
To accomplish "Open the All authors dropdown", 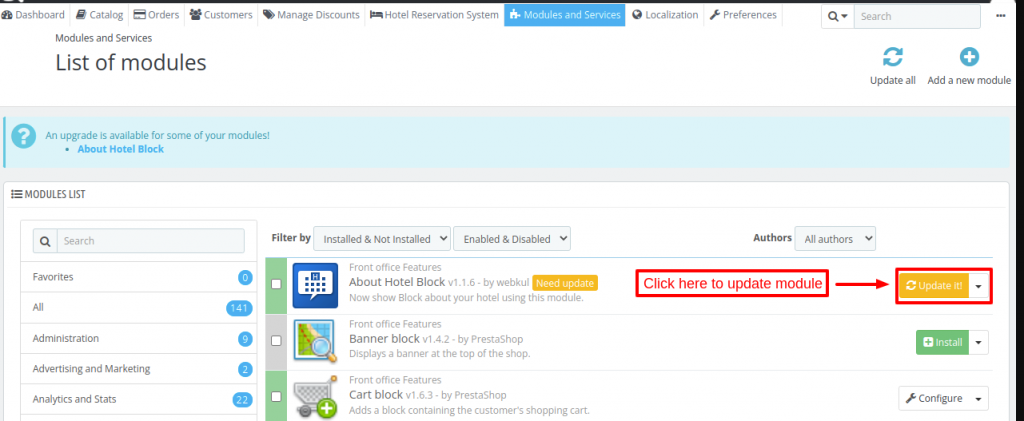I will click(x=835, y=239).
